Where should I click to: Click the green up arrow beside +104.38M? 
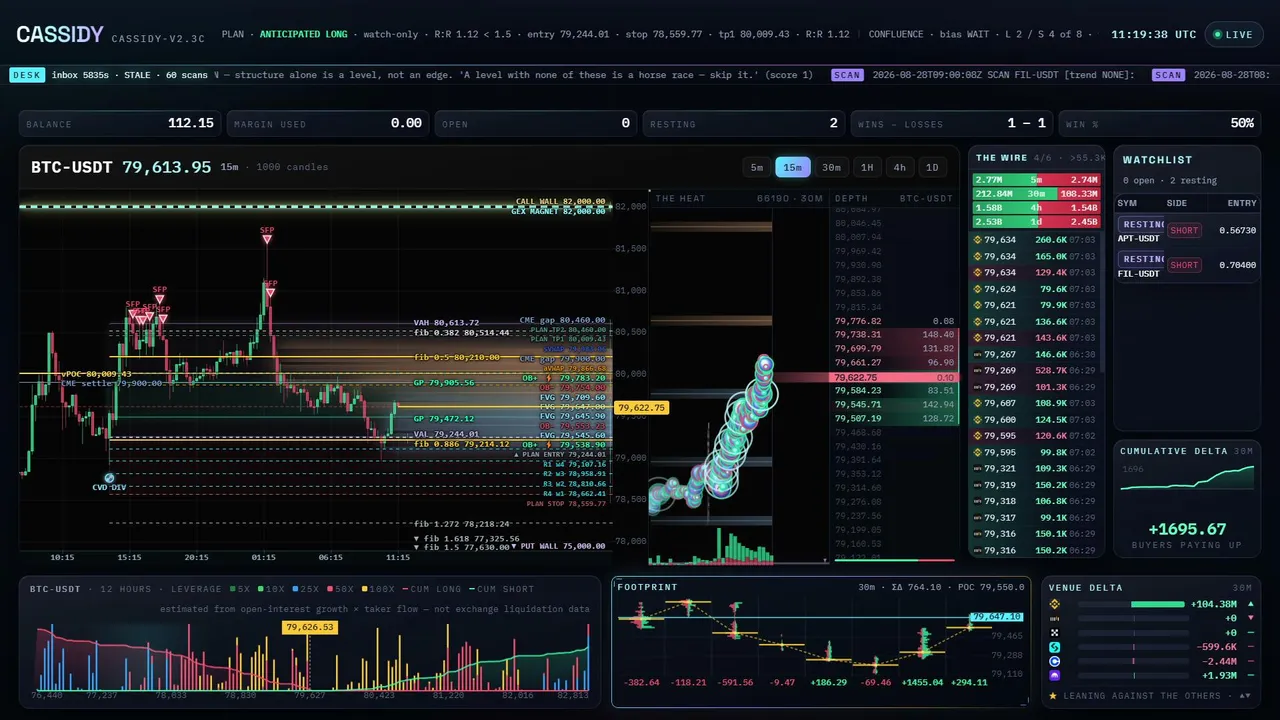[x=1250, y=604]
